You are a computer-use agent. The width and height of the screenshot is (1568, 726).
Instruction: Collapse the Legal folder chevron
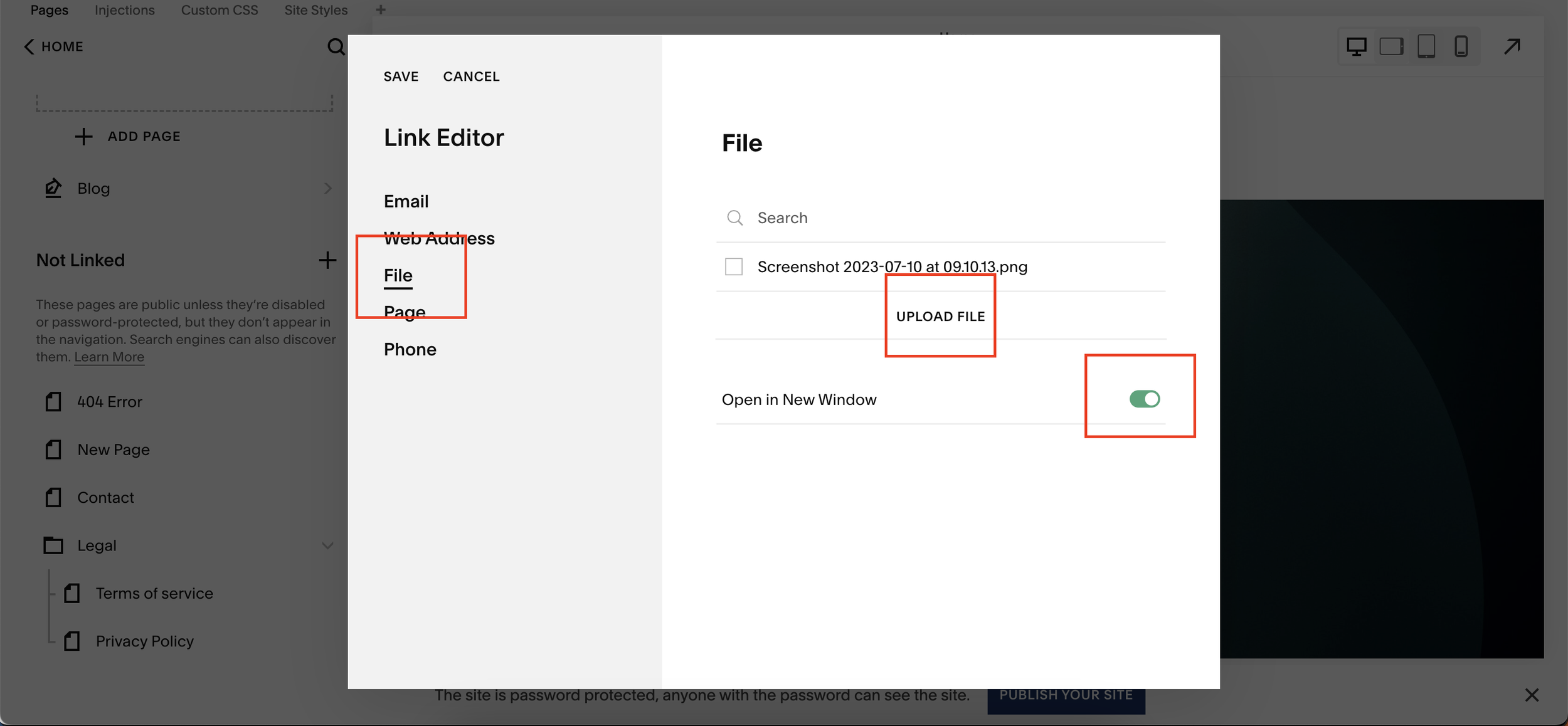(327, 545)
